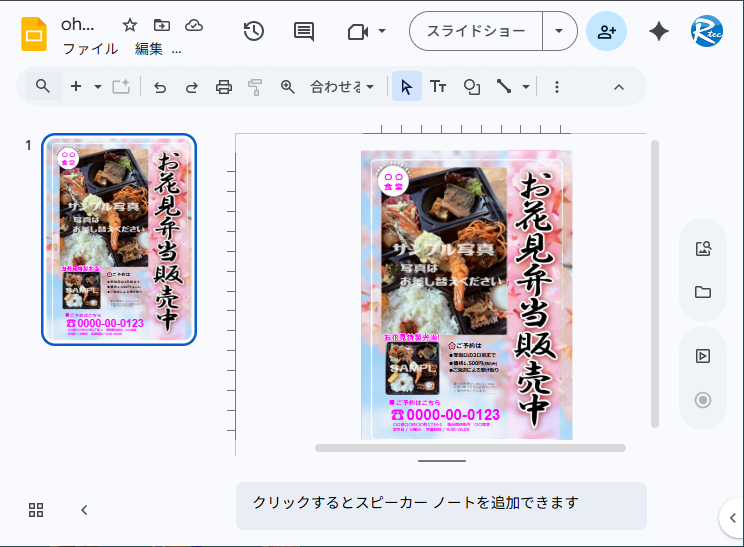Open the ファイル menu

[x=90, y=49]
